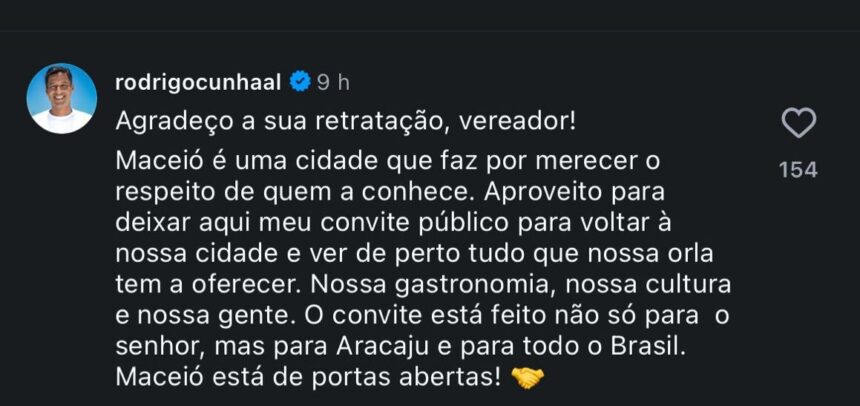Screen dimensions: 860x406
Task: View the 154 likes count
Action: (799, 170)
